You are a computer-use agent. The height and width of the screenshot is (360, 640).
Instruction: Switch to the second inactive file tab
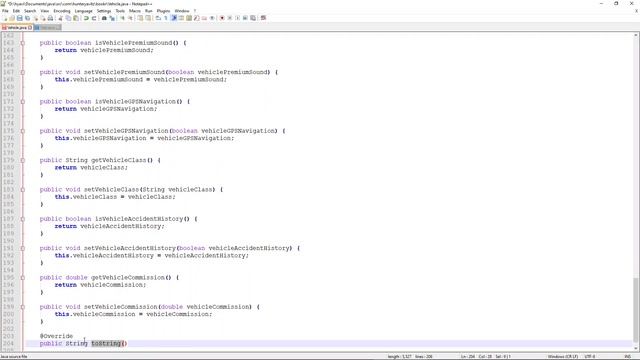click(47, 27)
